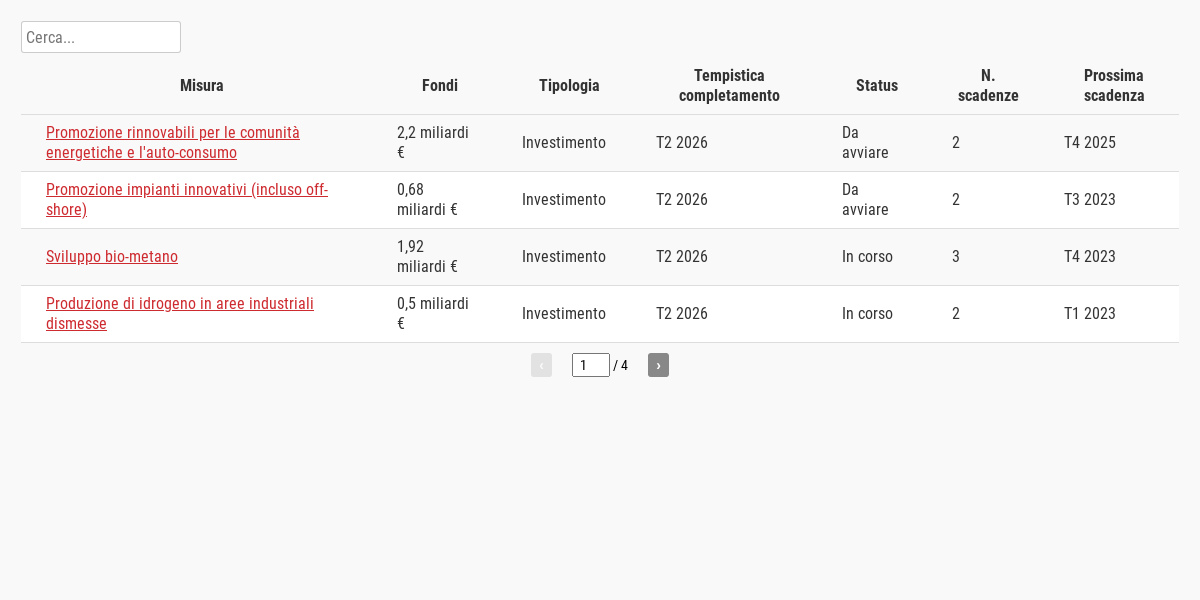This screenshot has width=1200, height=600.
Task: Click the 0,68 miliardi € funds cell
Action: [427, 199]
